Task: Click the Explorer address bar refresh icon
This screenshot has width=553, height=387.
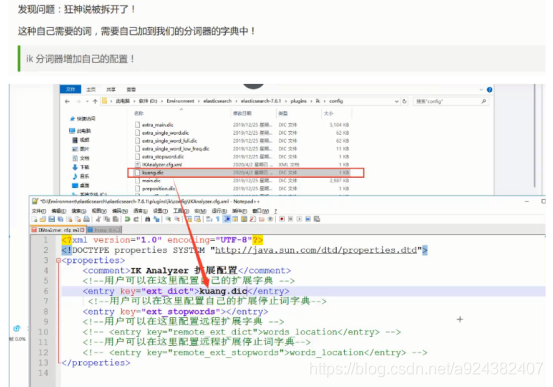Action: 404,101
